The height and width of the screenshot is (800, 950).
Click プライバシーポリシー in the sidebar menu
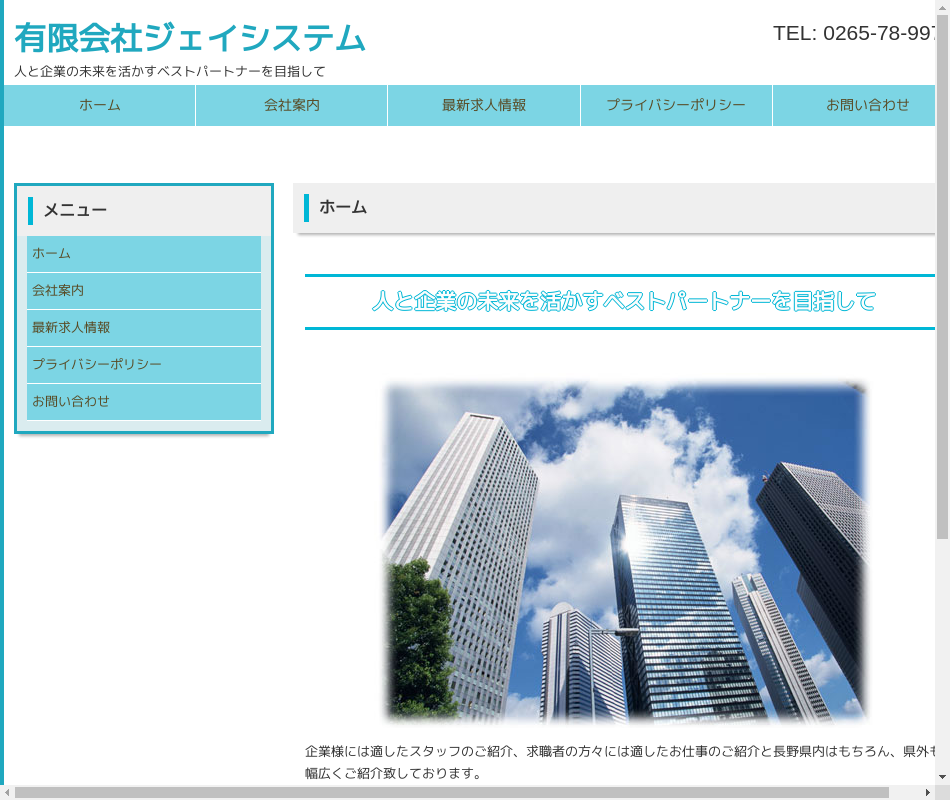point(144,365)
